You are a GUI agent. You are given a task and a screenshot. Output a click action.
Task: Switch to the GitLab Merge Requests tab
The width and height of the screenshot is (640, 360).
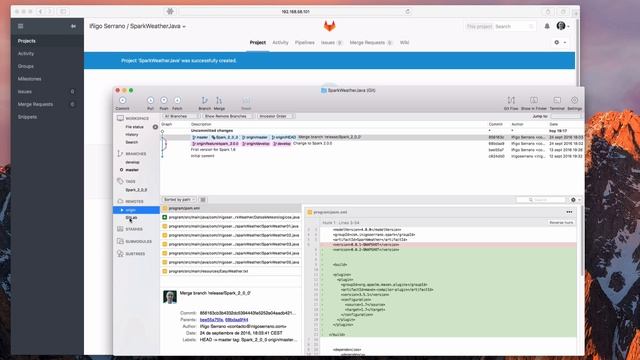[x=370, y=42]
